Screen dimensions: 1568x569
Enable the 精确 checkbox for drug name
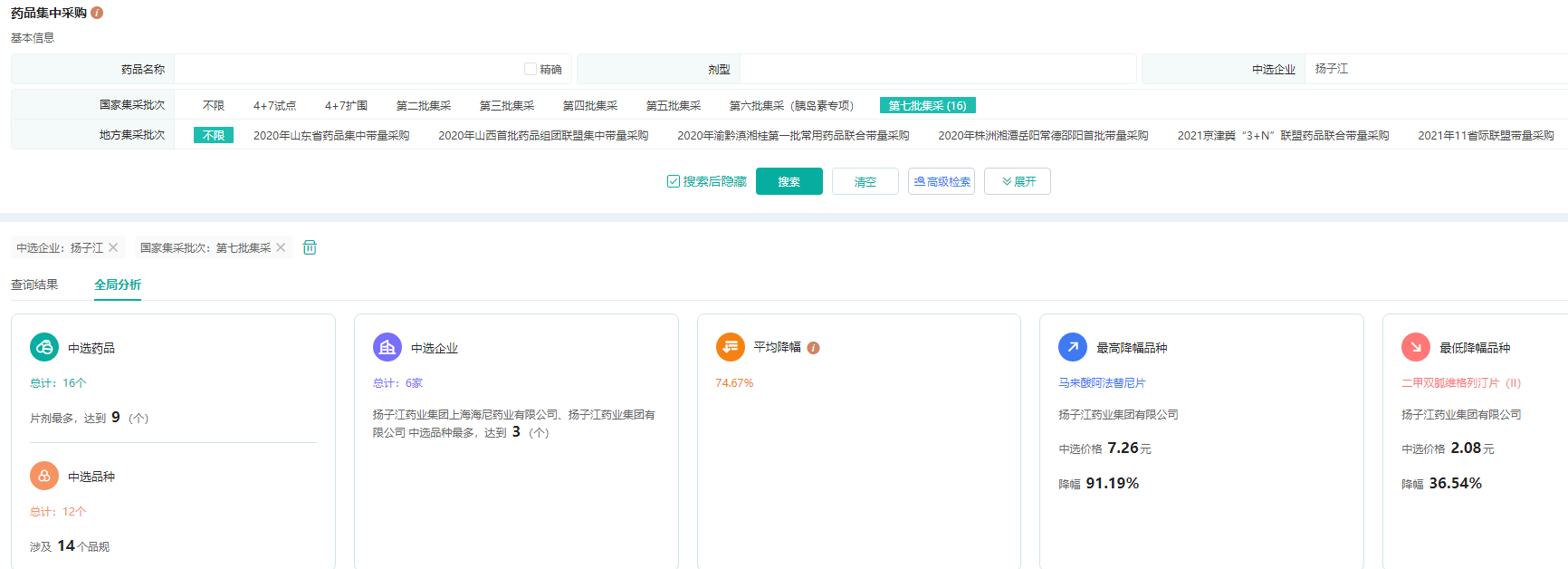pyautogui.click(x=531, y=69)
